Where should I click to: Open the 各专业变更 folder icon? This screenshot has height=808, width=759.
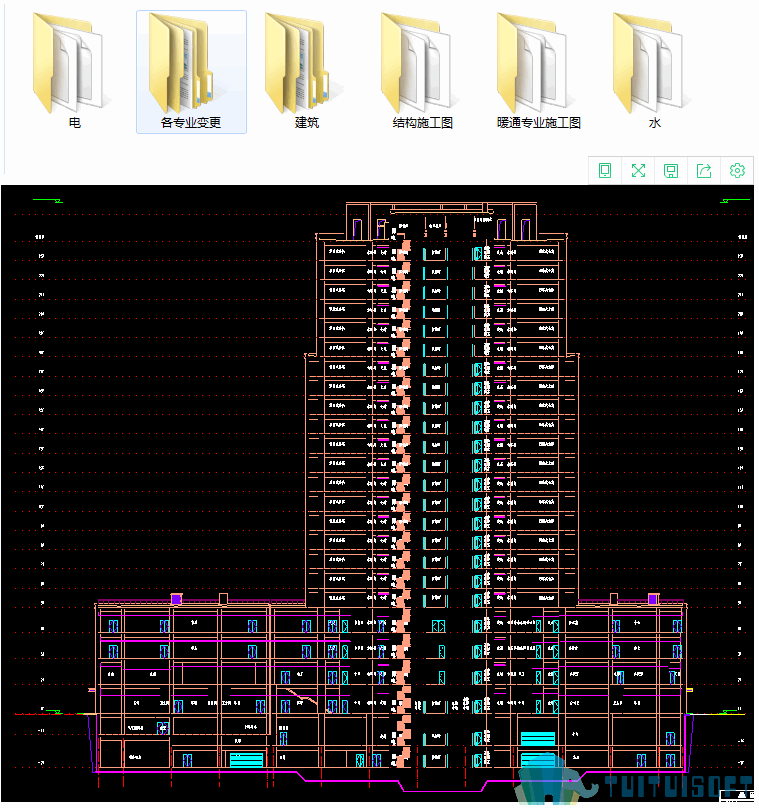(x=186, y=63)
